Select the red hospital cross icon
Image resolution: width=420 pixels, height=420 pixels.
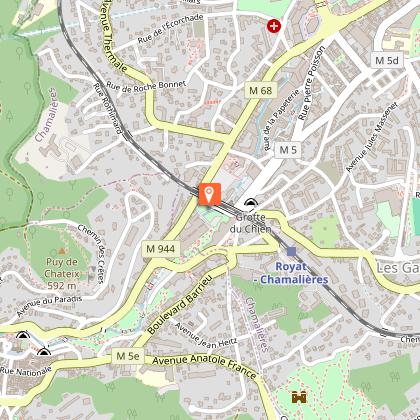tap(274, 26)
